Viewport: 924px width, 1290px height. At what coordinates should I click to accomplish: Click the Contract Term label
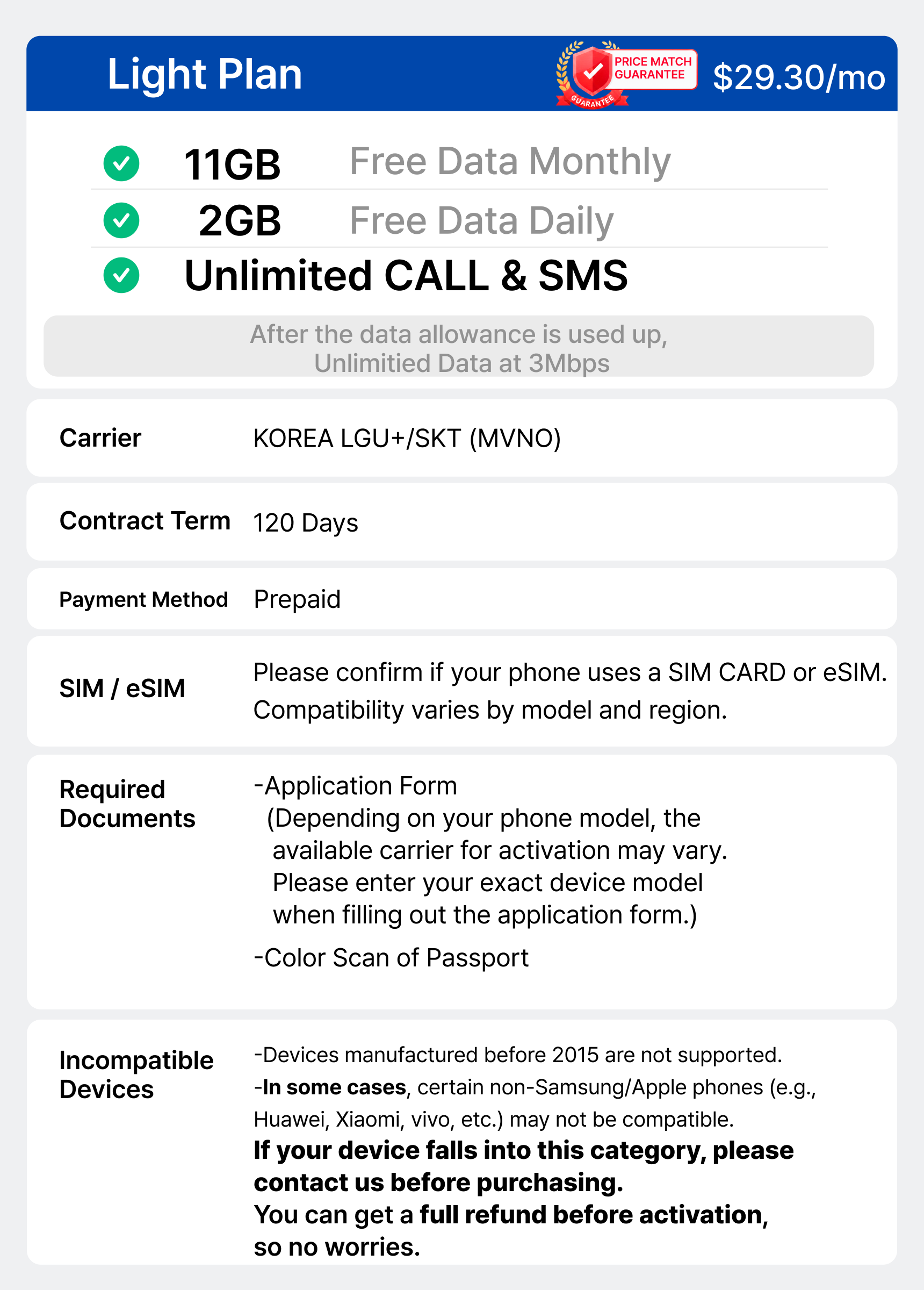(145, 521)
